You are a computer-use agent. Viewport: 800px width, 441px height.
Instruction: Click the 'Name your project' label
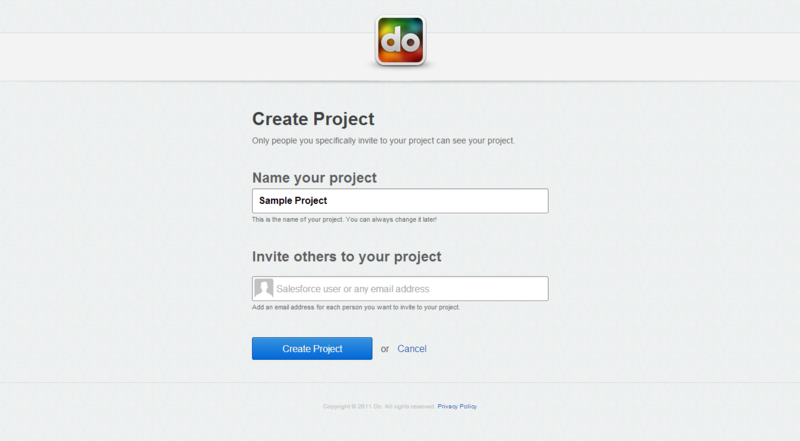tap(314, 178)
